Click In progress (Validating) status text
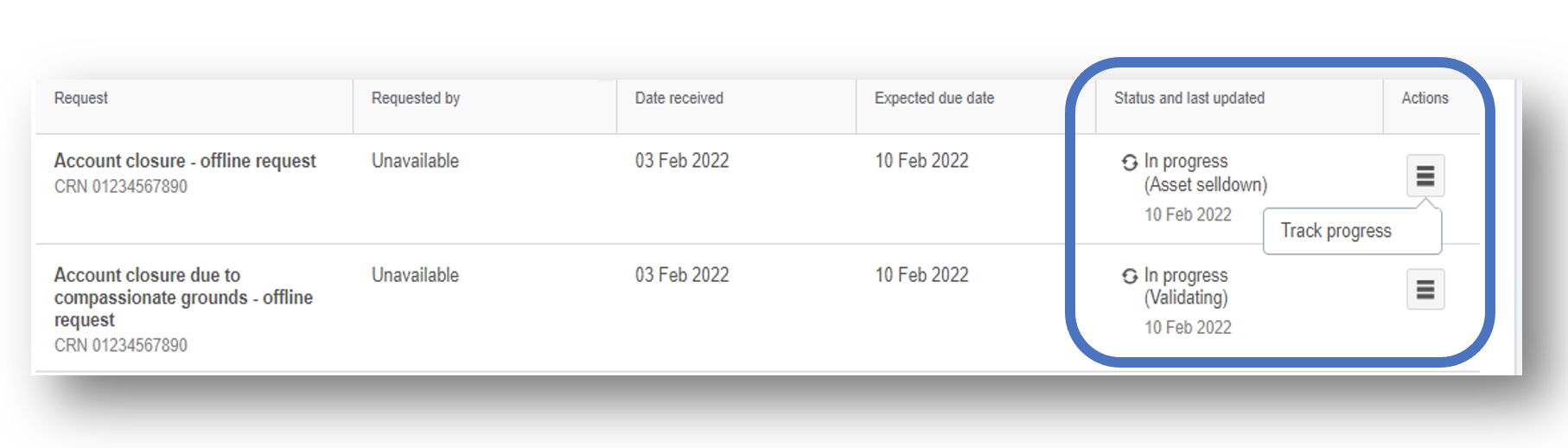1568x448 pixels. tap(1186, 286)
